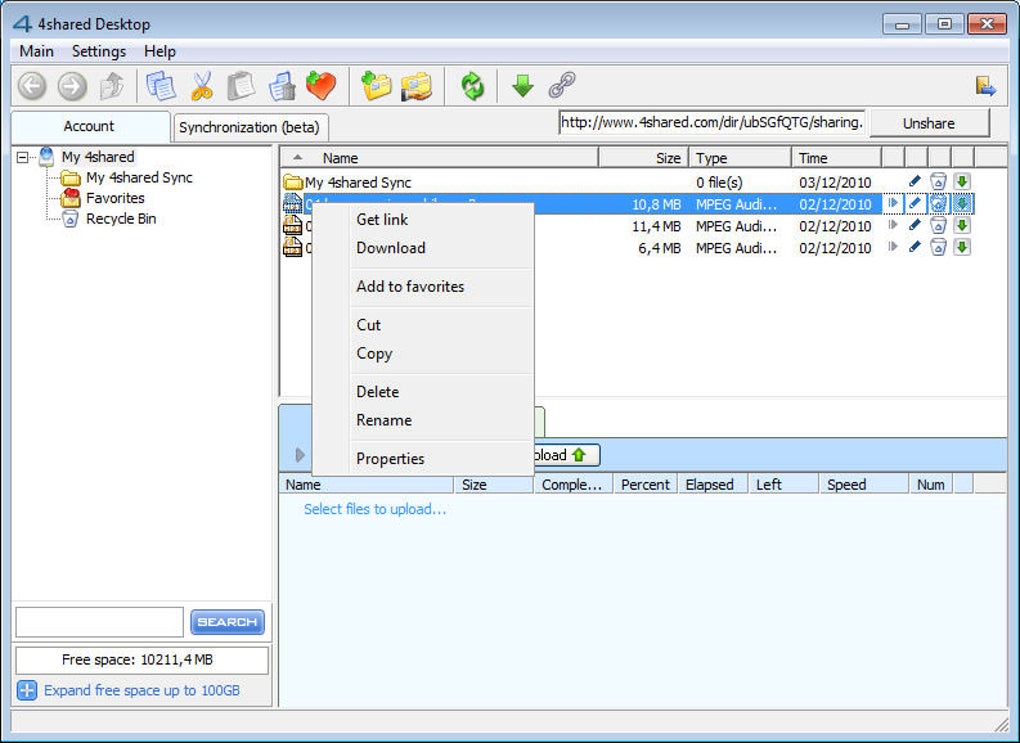Click Select files to upload link
Screen dimensions: 1020x743
pyautogui.click(x=375, y=509)
